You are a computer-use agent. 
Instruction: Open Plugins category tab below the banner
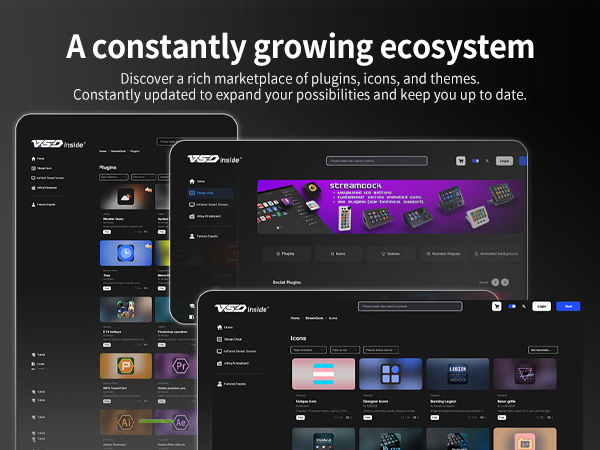pyautogui.click(x=286, y=254)
